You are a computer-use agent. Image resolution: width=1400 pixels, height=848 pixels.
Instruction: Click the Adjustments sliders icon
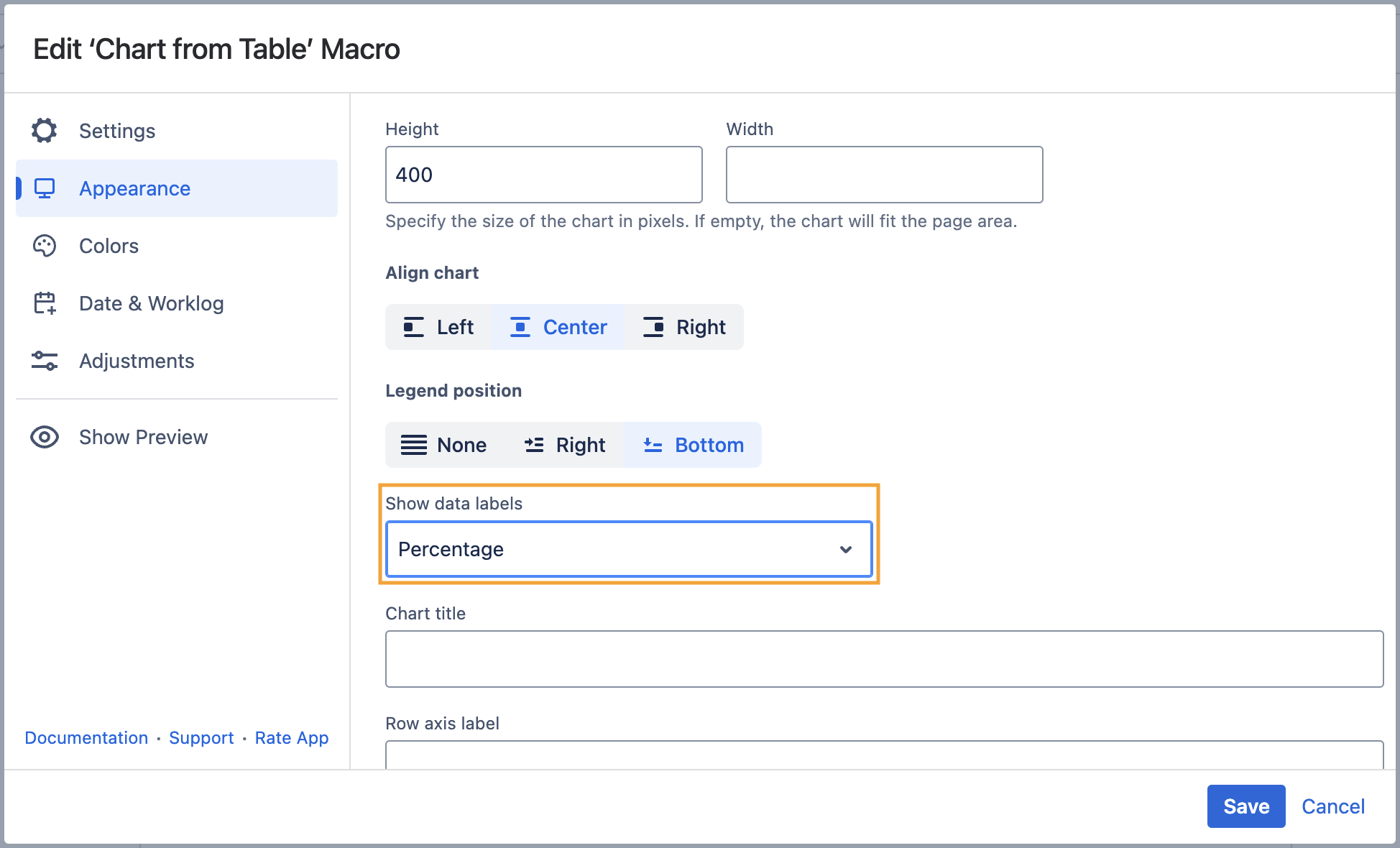click(x=45, y=361)
